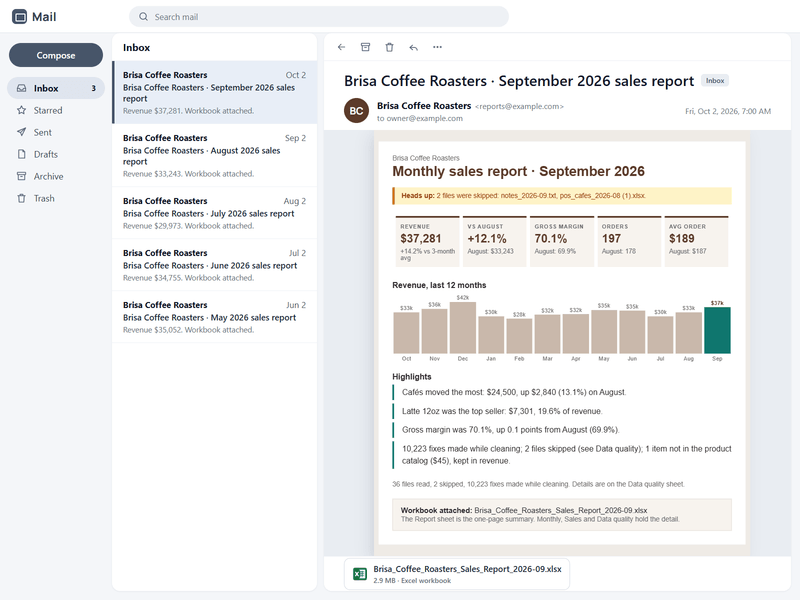Image resolution: width=800 pixels, height=600 pixels.
Task: Select the June 2026 sales report email
Action: pos(214,265)
